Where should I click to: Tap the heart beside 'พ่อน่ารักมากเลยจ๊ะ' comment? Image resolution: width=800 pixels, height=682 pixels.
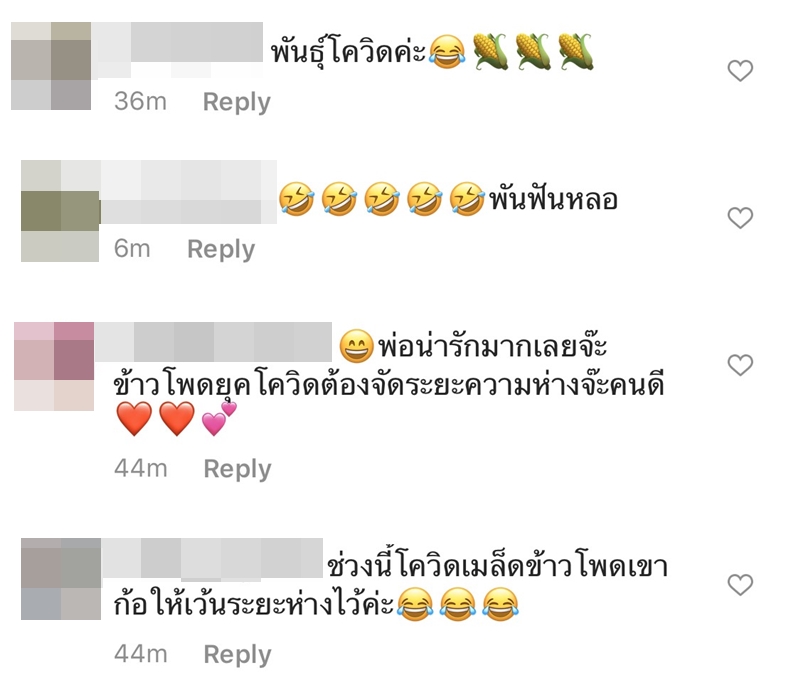pos(740,365)
